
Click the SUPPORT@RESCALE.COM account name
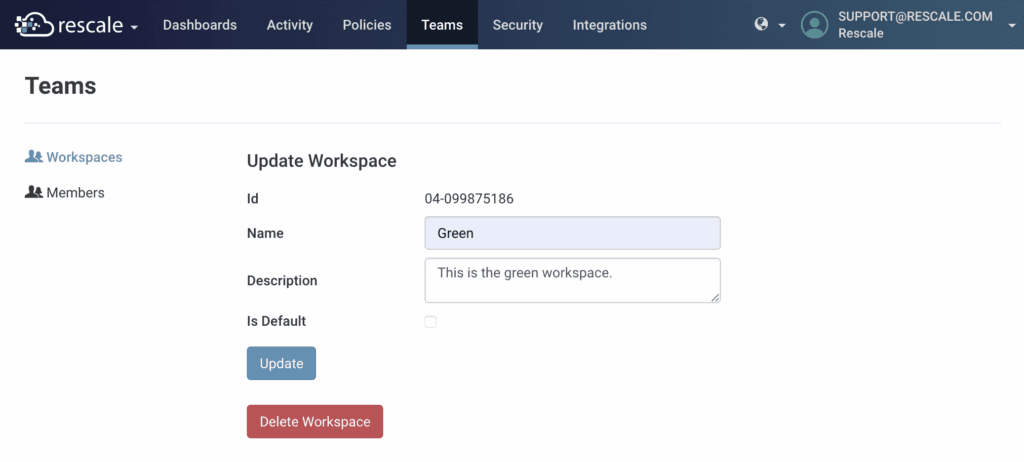click(914, 16)
